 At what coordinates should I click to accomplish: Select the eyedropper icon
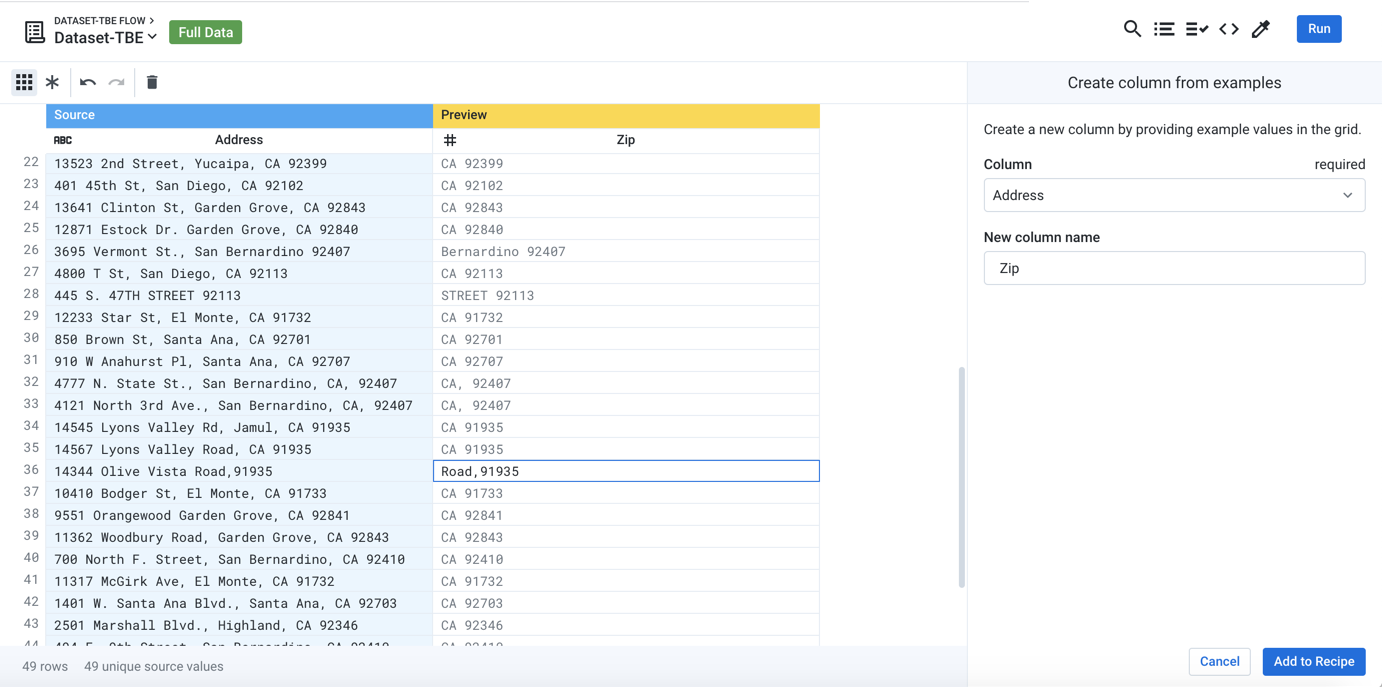1261,29
